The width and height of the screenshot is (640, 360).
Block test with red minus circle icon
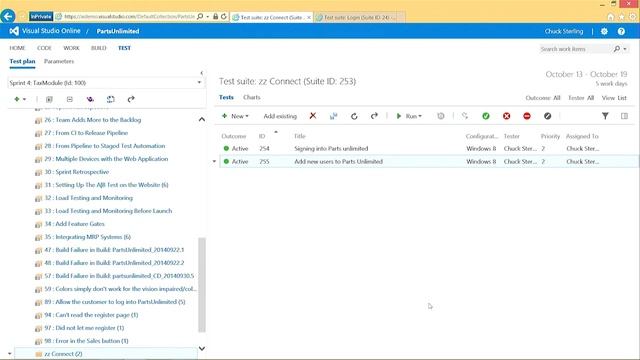click(x=527, y=116)
